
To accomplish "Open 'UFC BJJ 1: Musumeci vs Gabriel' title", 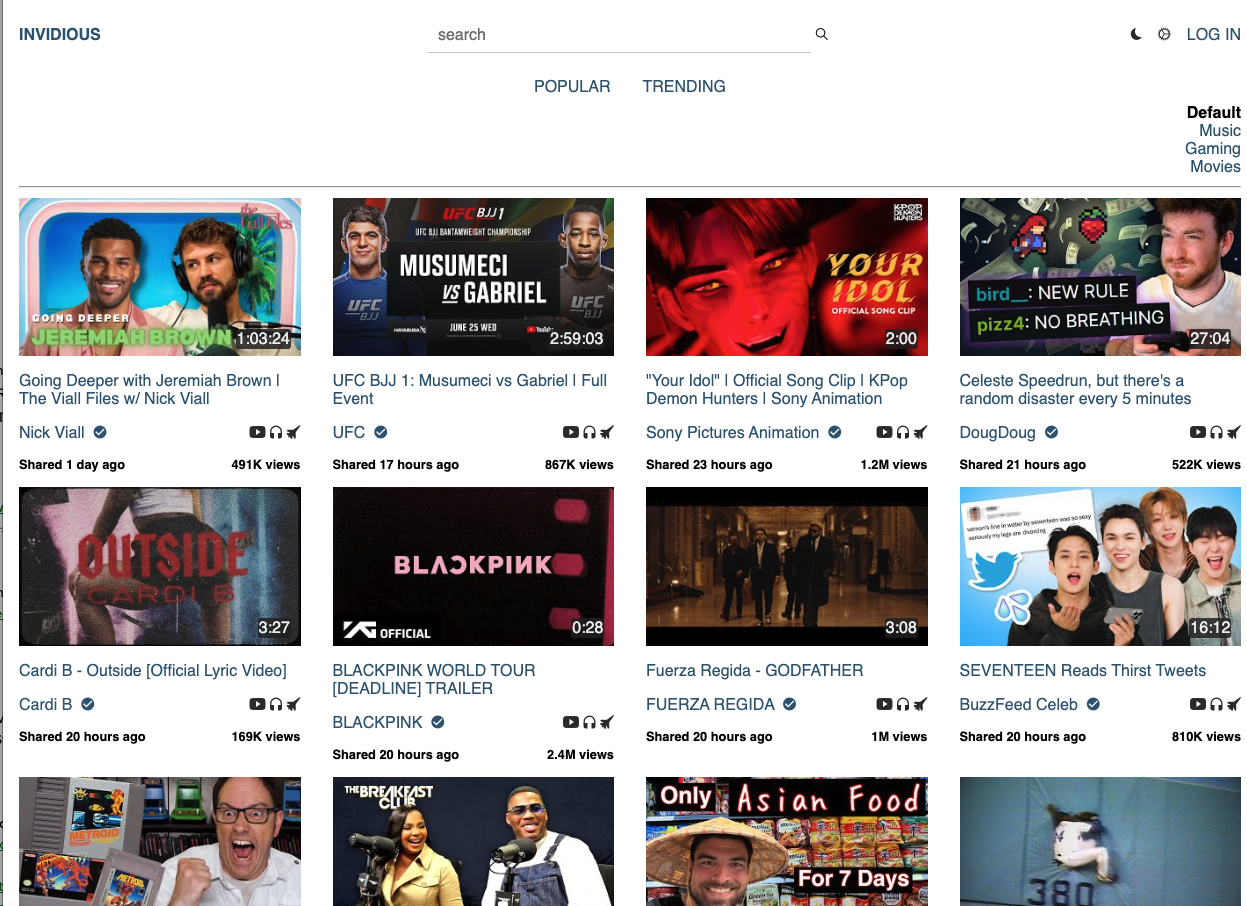I will [x=470, y=389].
